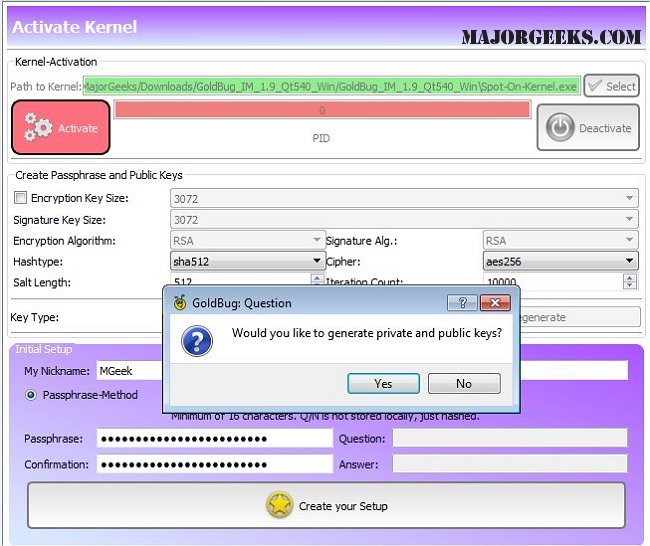Open the Cipher aes256 dropdown
650x546 pixels.
point(560,261)
